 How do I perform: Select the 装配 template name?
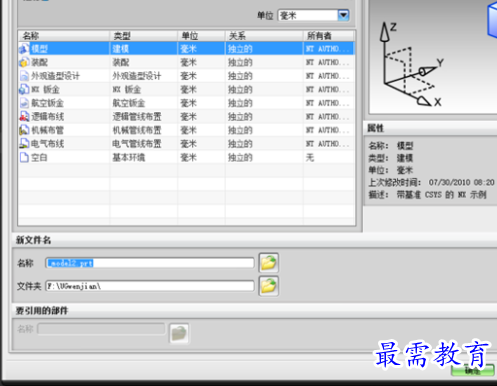point(40,62)
